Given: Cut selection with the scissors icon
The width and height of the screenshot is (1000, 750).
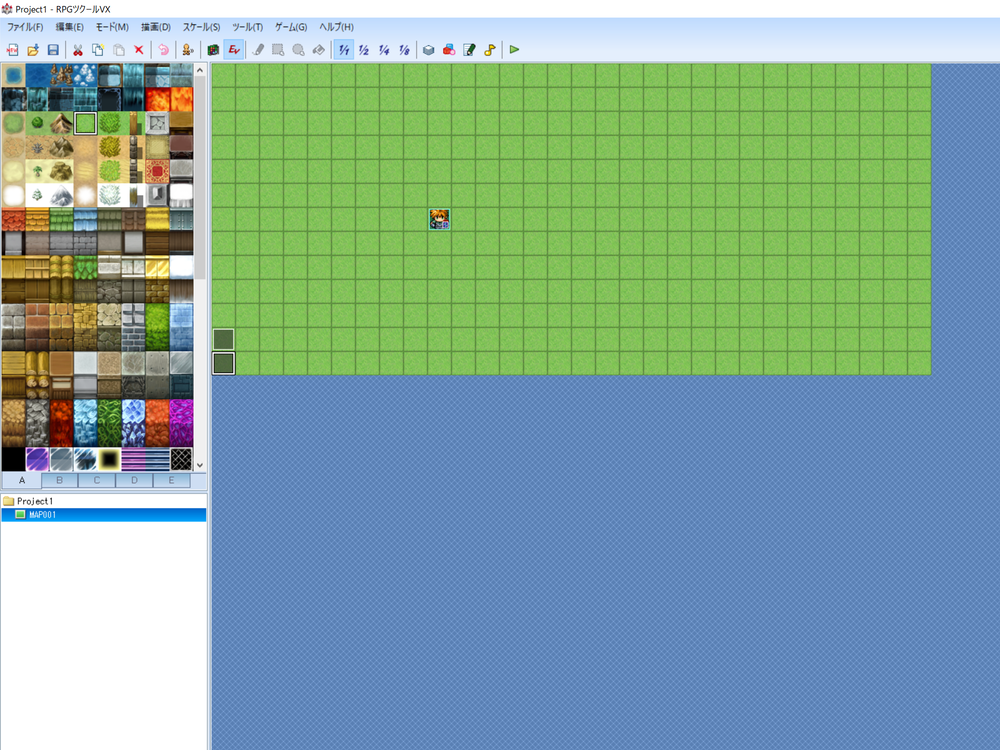Looking at the screenshot, I should tap(78, 50).
